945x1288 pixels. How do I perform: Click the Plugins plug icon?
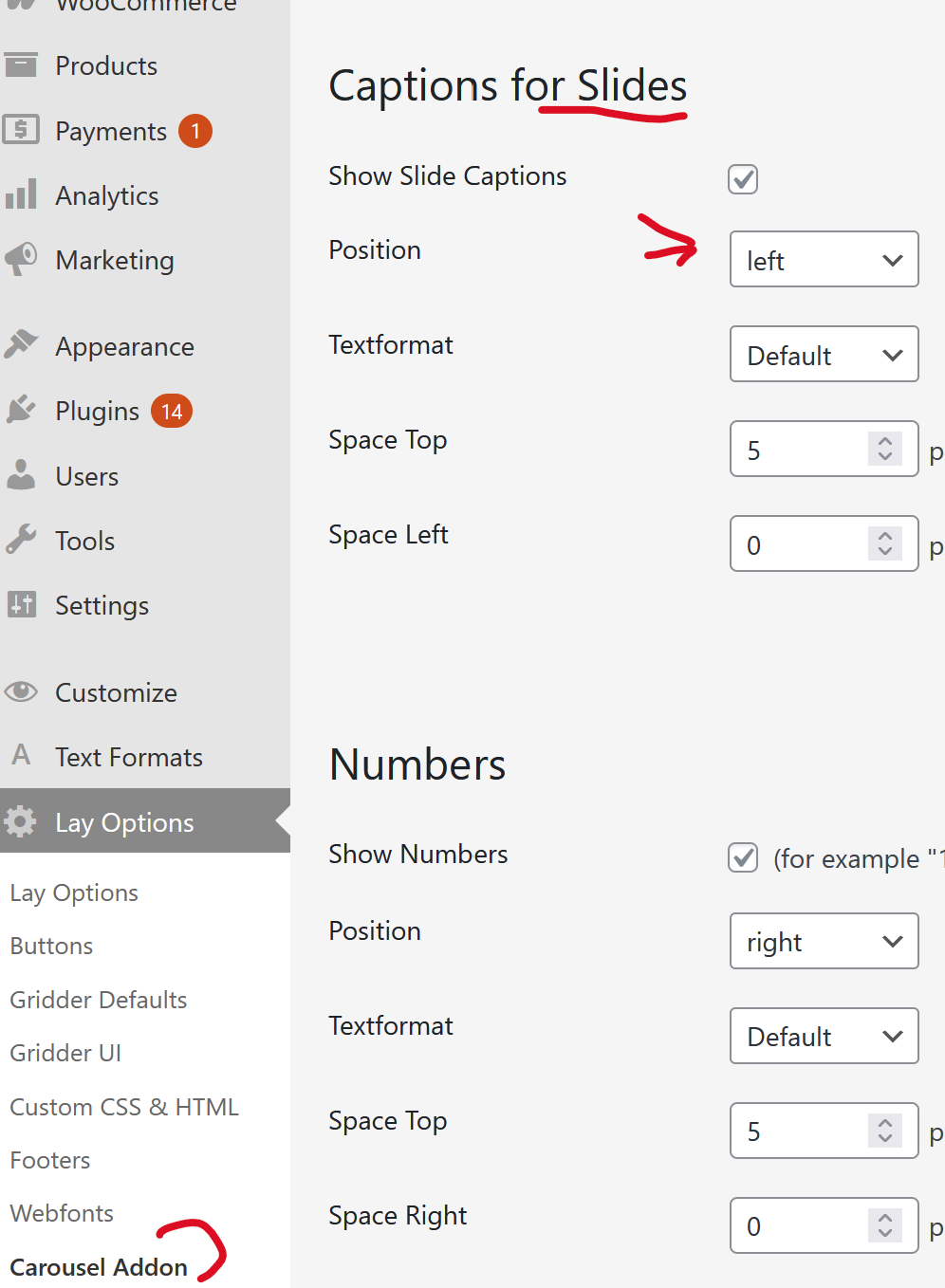coord(21,410)
